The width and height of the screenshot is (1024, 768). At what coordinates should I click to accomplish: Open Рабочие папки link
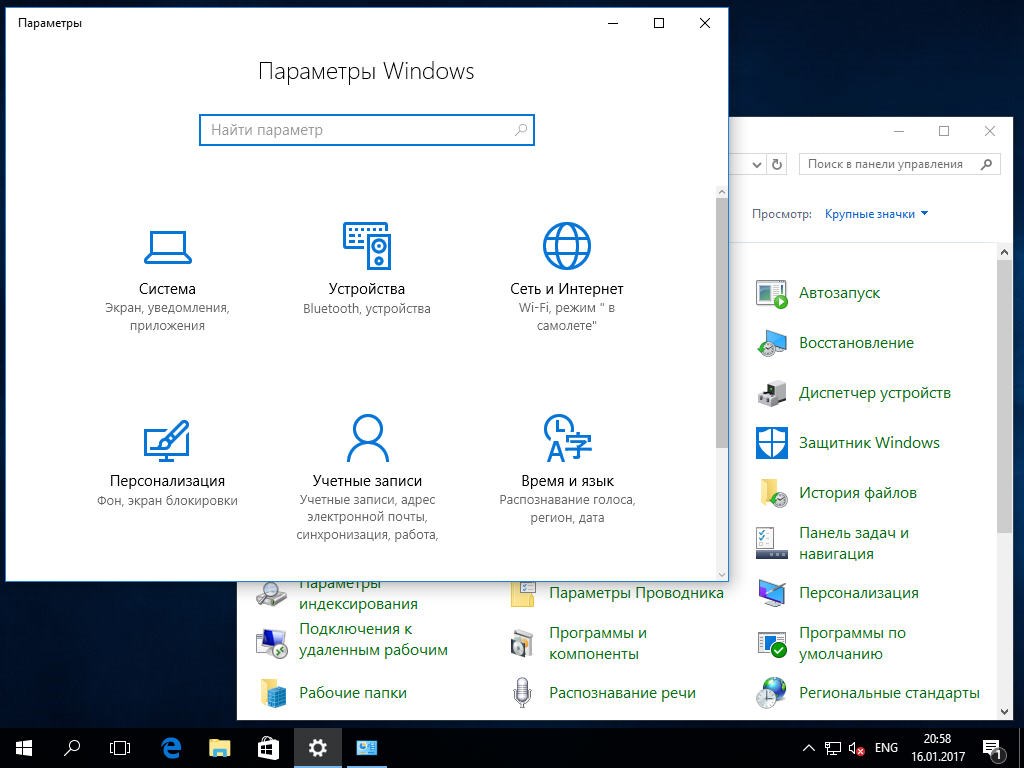pos(353,693)
